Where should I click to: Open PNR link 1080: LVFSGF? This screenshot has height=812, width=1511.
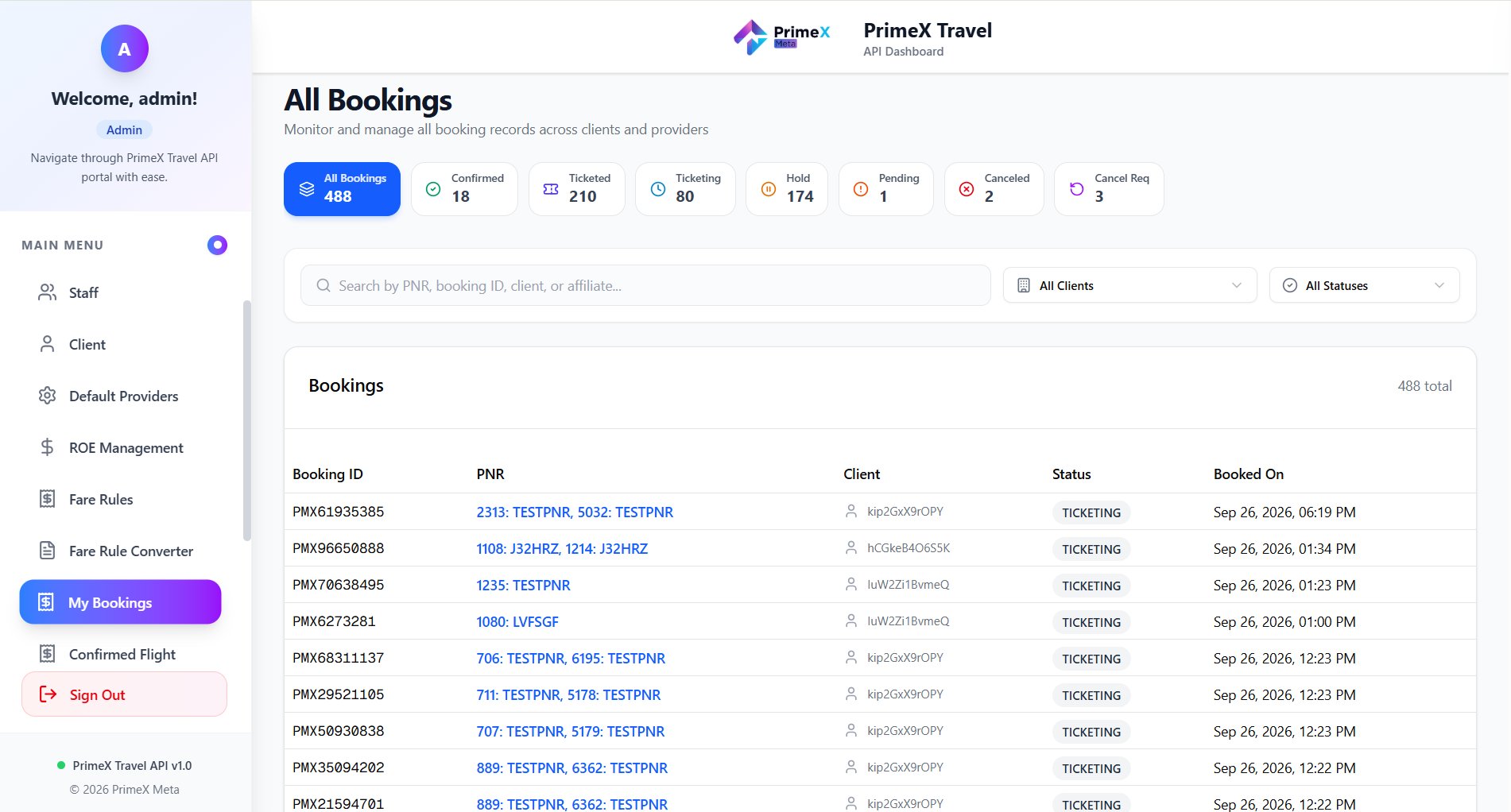(x=517, y=622)
